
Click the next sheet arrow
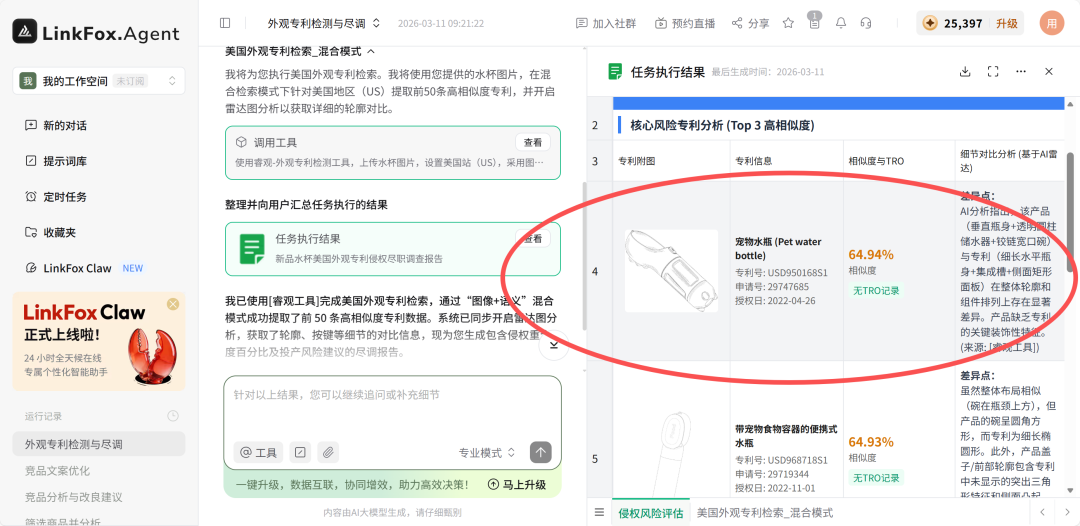(1066, 512)
